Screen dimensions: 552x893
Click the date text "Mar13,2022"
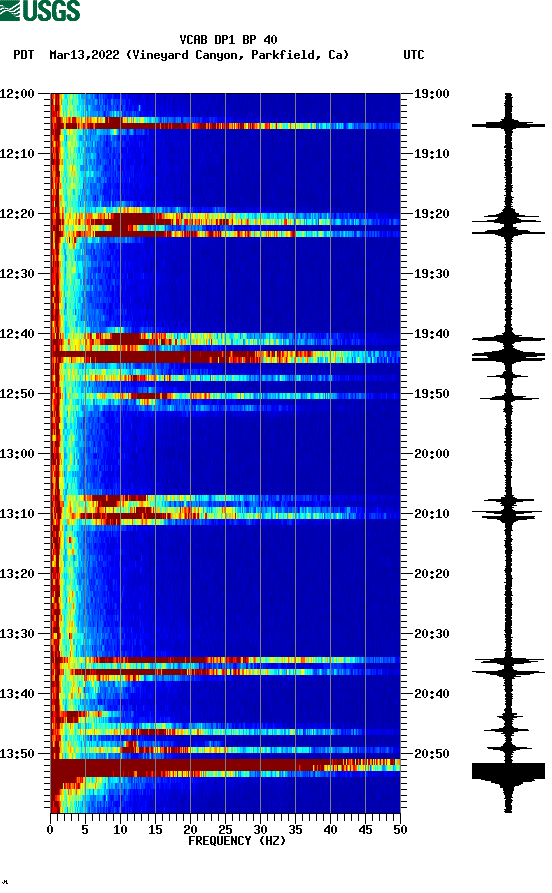(x=84, y=55)
